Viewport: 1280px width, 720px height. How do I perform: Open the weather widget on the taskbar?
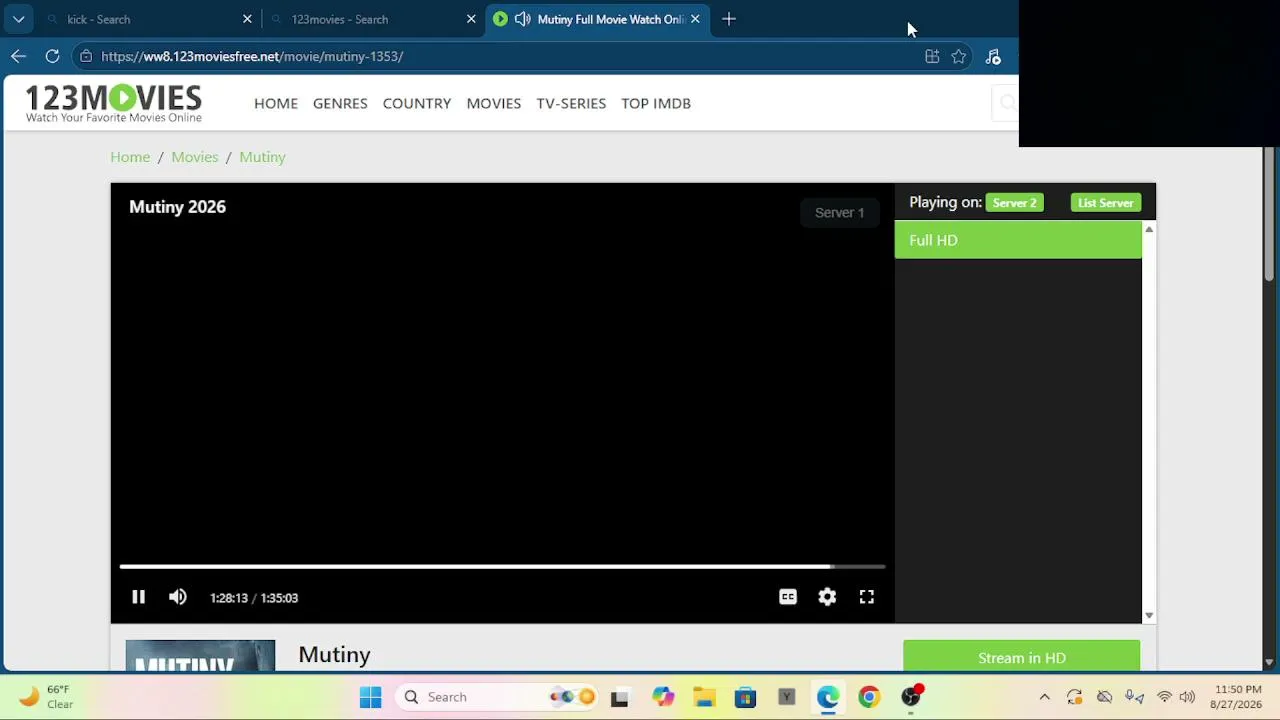pyautogui.click(x=46, y=697)
